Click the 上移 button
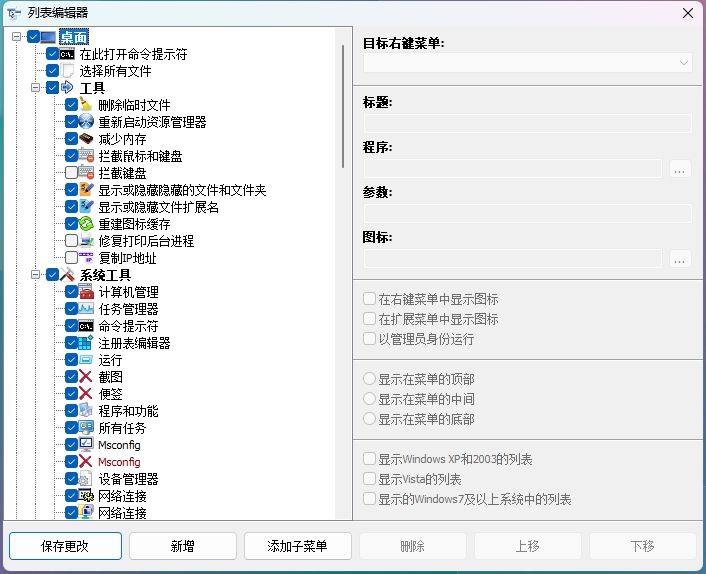The image size is (706, 574). (527, 546)
